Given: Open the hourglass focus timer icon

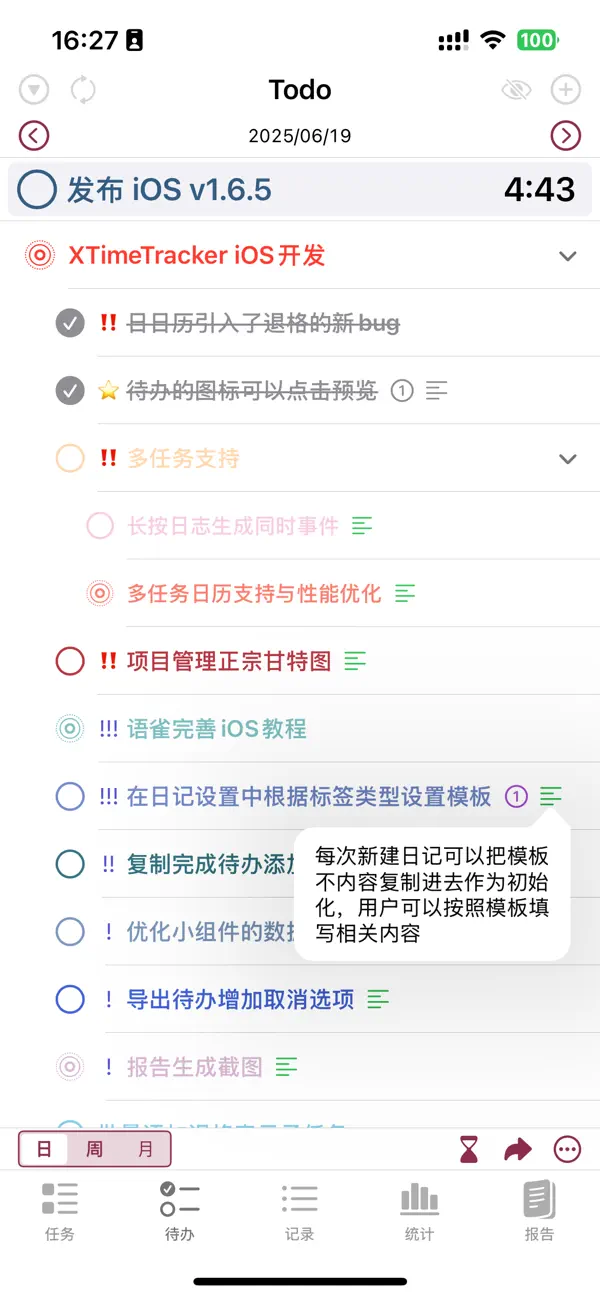Looking at the screenshot, I should point(467,1150).
